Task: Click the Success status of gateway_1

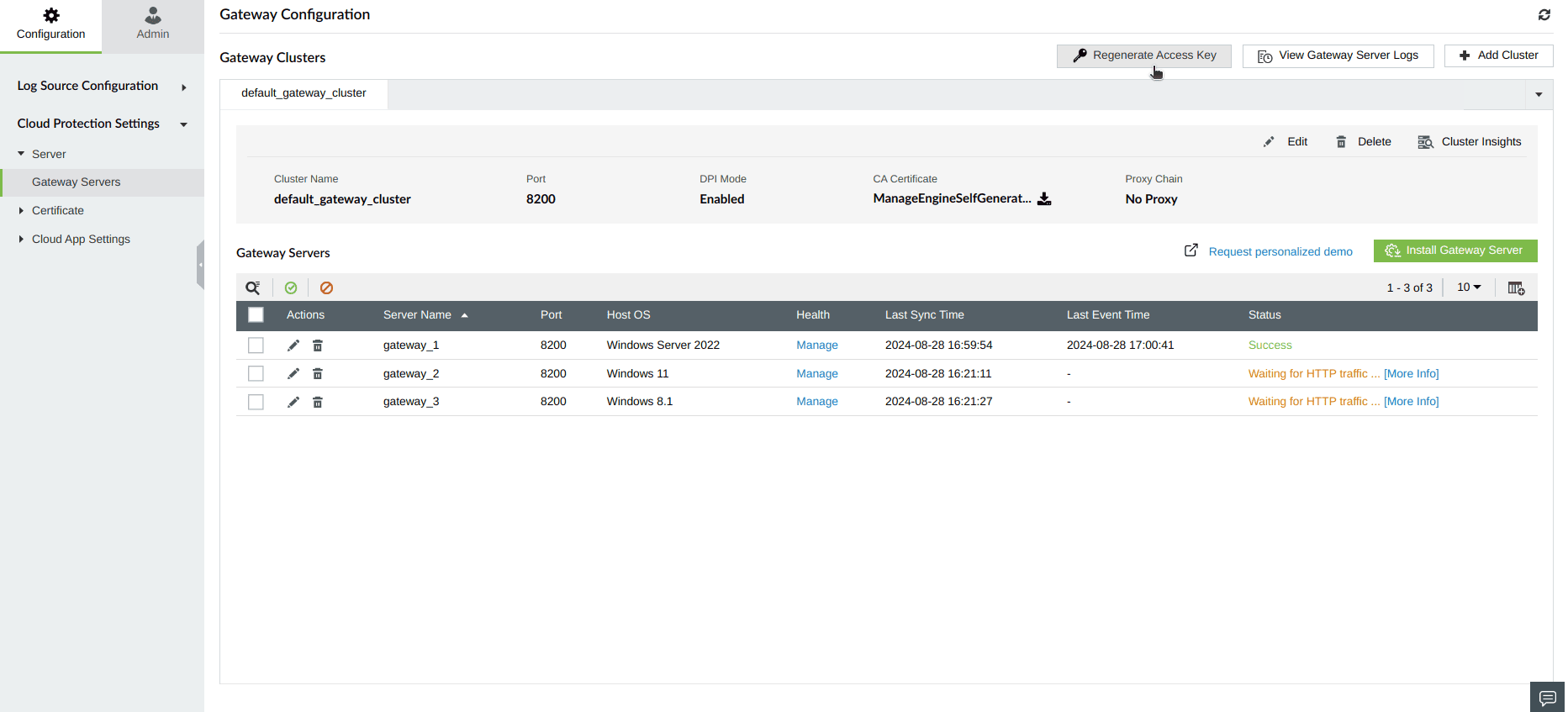Action: pyautogui.click(x=1270, y=345)
